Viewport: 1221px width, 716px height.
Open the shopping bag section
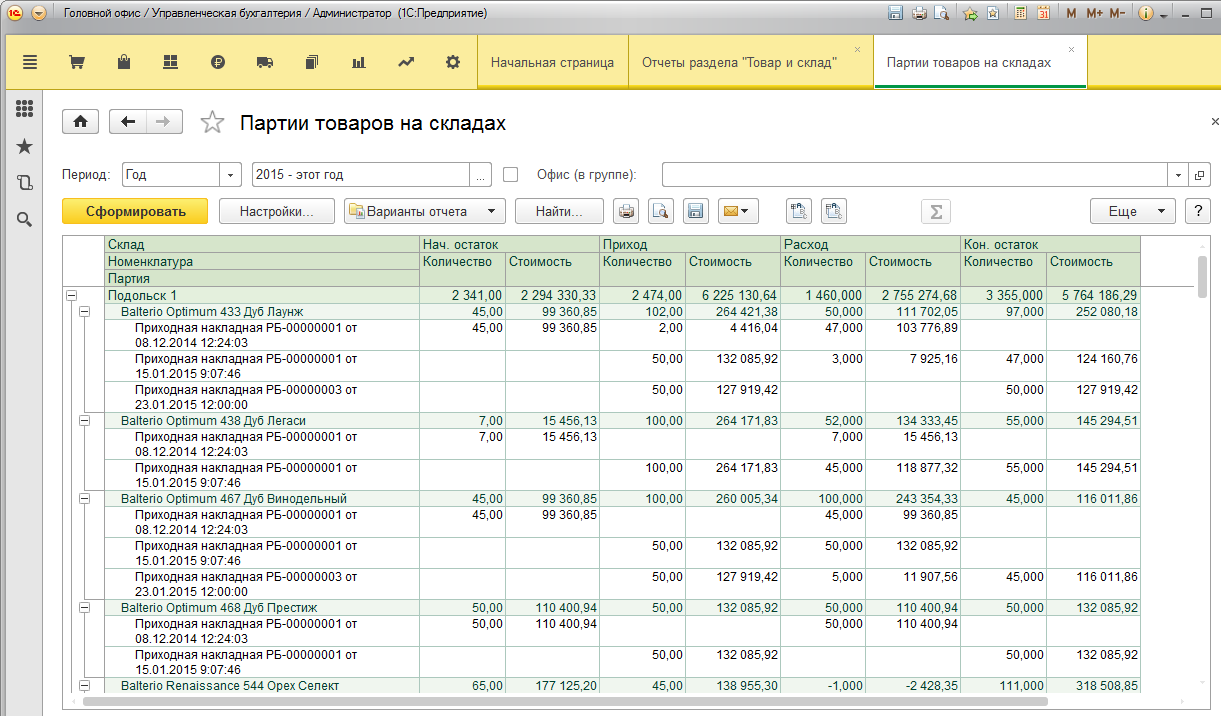click(x=123, y=62)
